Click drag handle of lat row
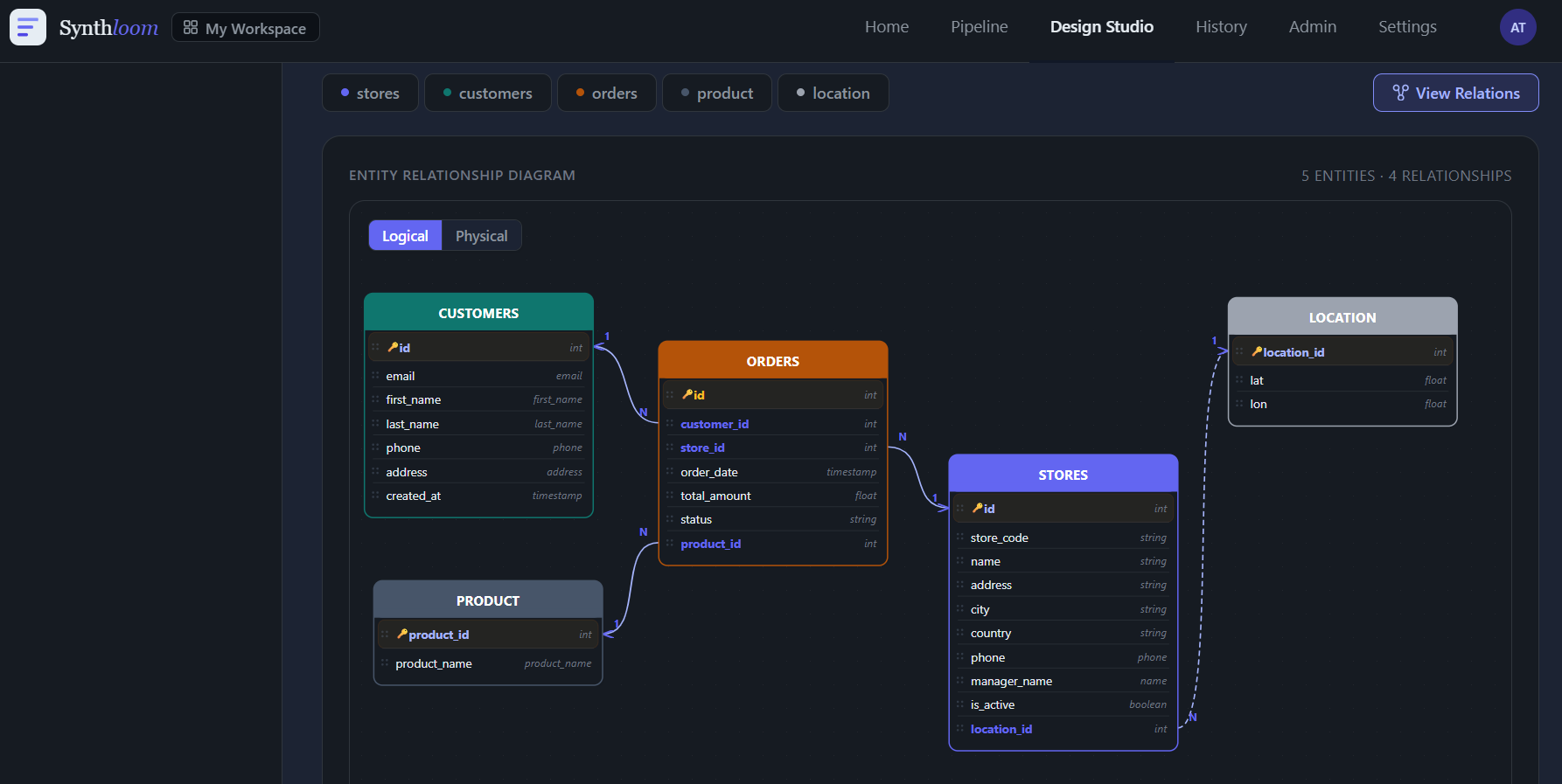This screenshot has height=784, width=1562. coord(1239,380)
